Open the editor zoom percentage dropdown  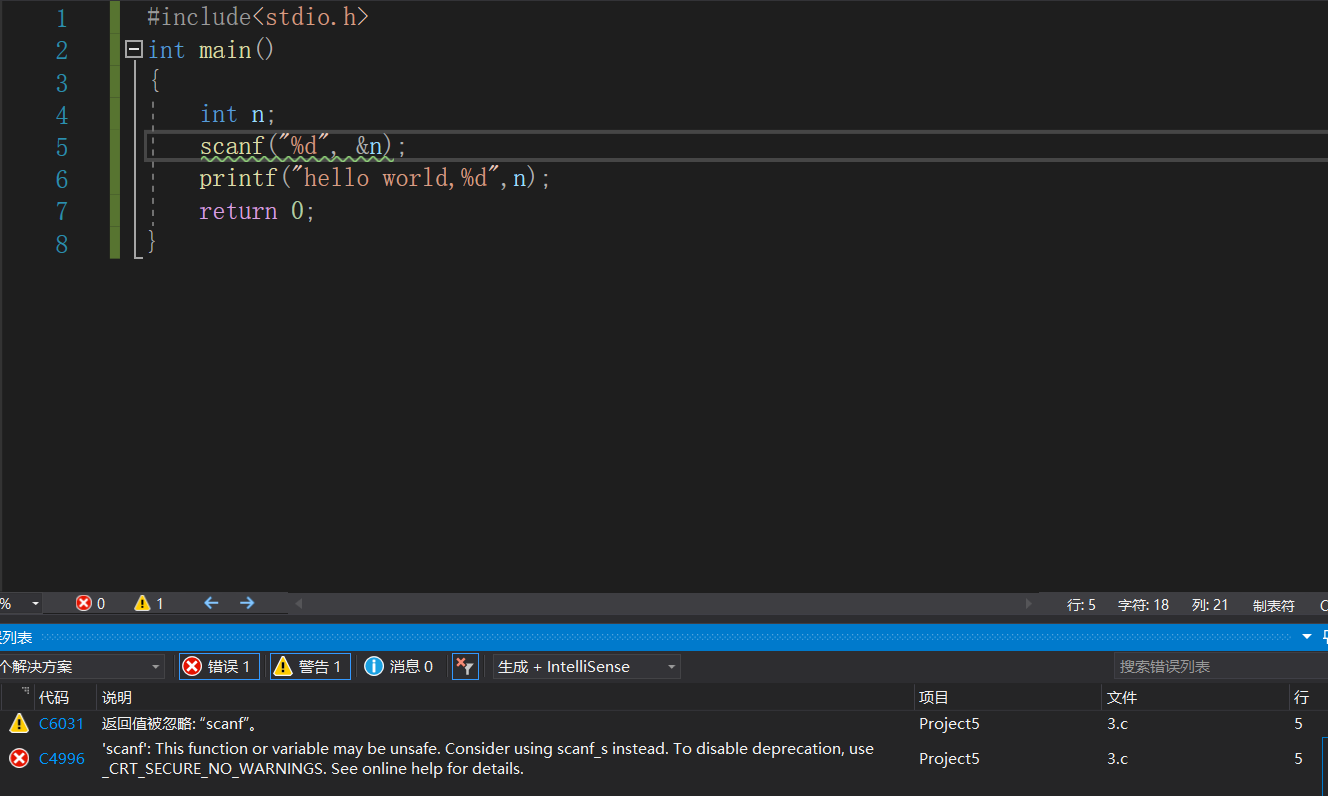click(36, 604)
